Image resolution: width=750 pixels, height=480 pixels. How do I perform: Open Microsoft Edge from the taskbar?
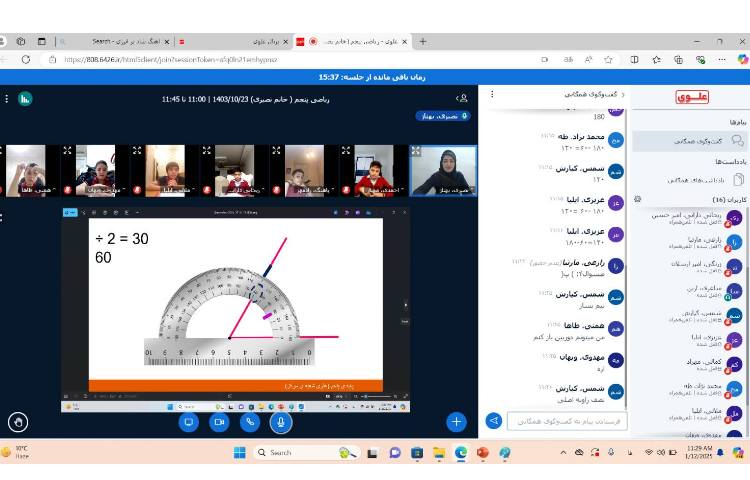click(461, 452)
